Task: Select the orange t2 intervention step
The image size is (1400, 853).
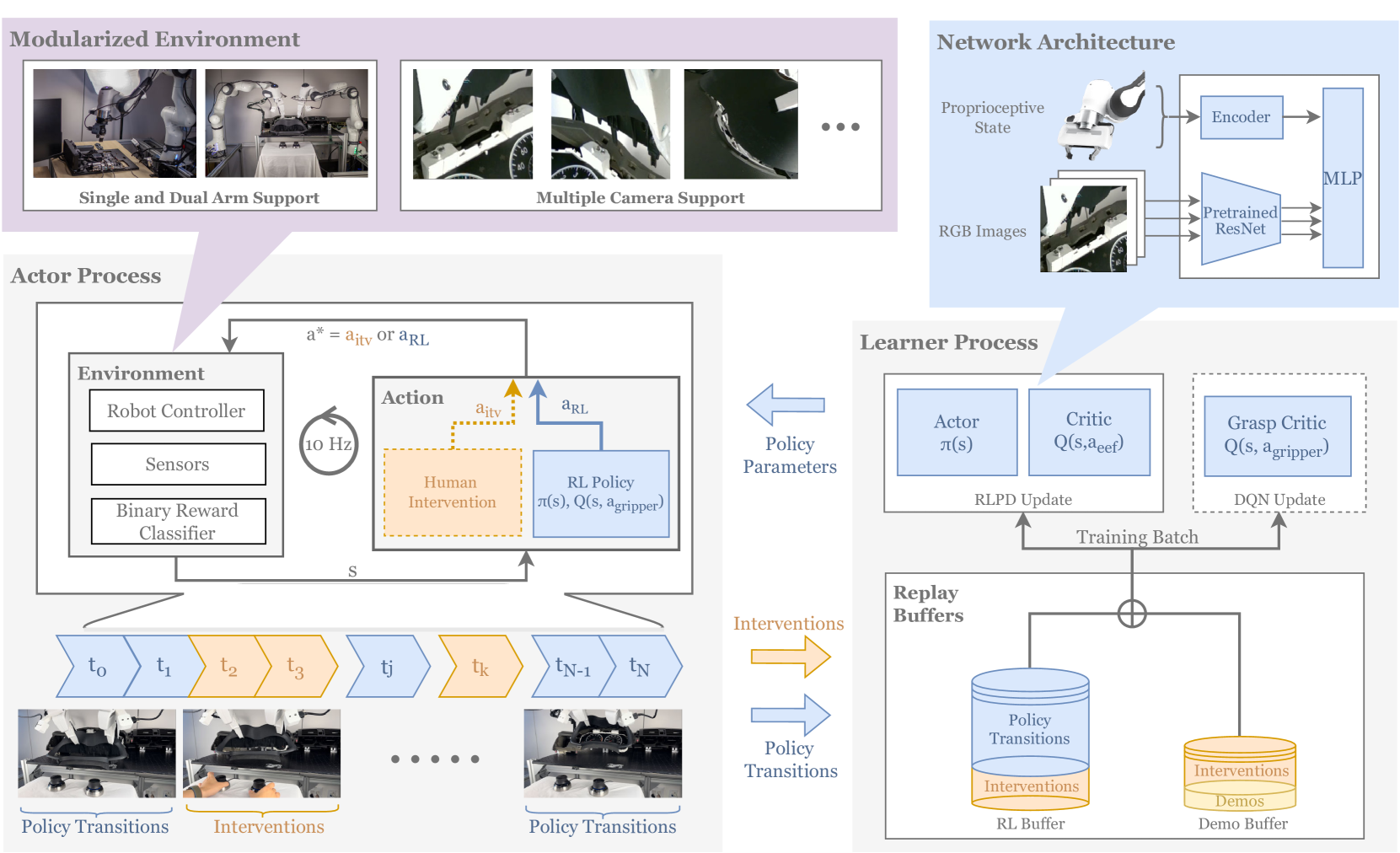Action: [228, 667]
